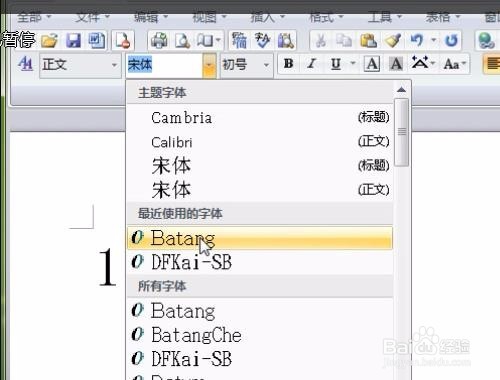Select Calibri (正文) theme font
The height and width of the screenshot is (380, 500).
(x=260, y=142)
